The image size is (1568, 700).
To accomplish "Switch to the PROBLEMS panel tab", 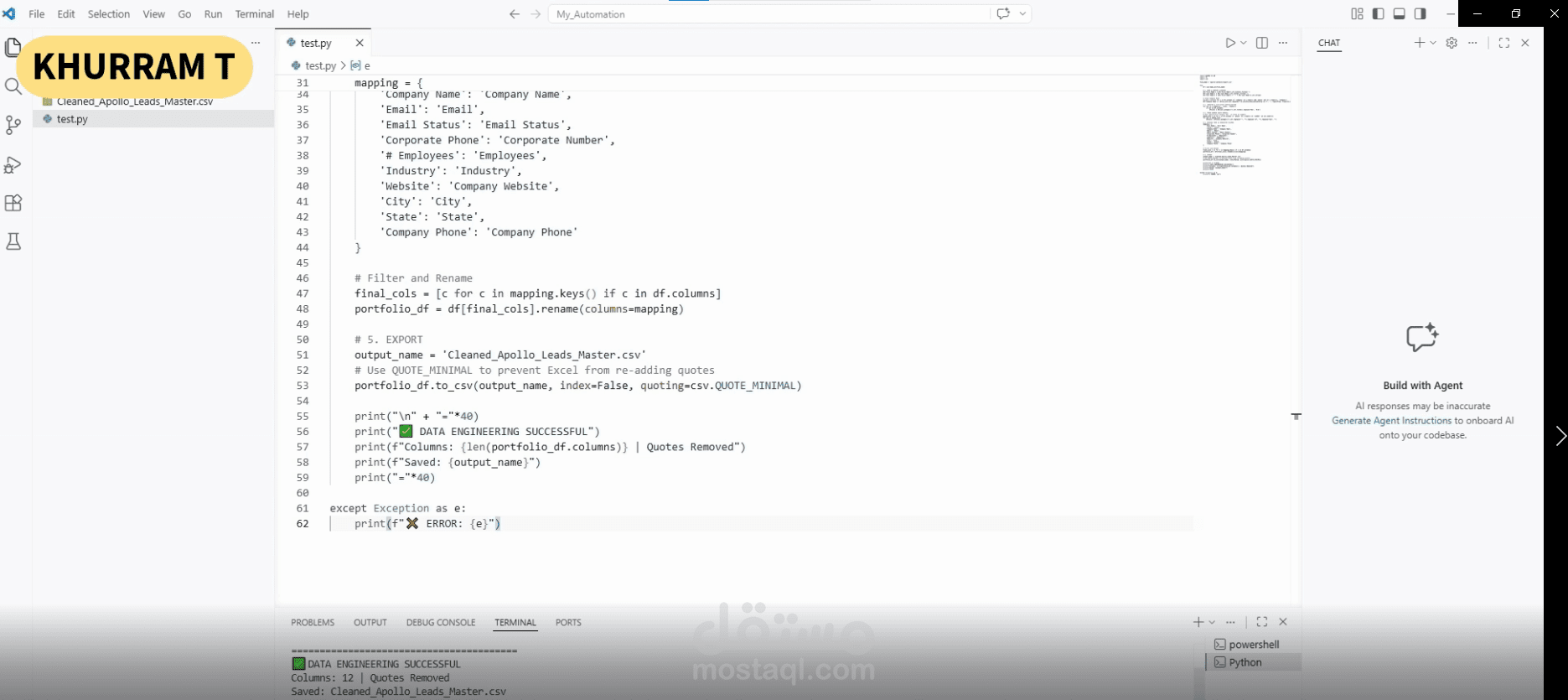I will point(313,623).
